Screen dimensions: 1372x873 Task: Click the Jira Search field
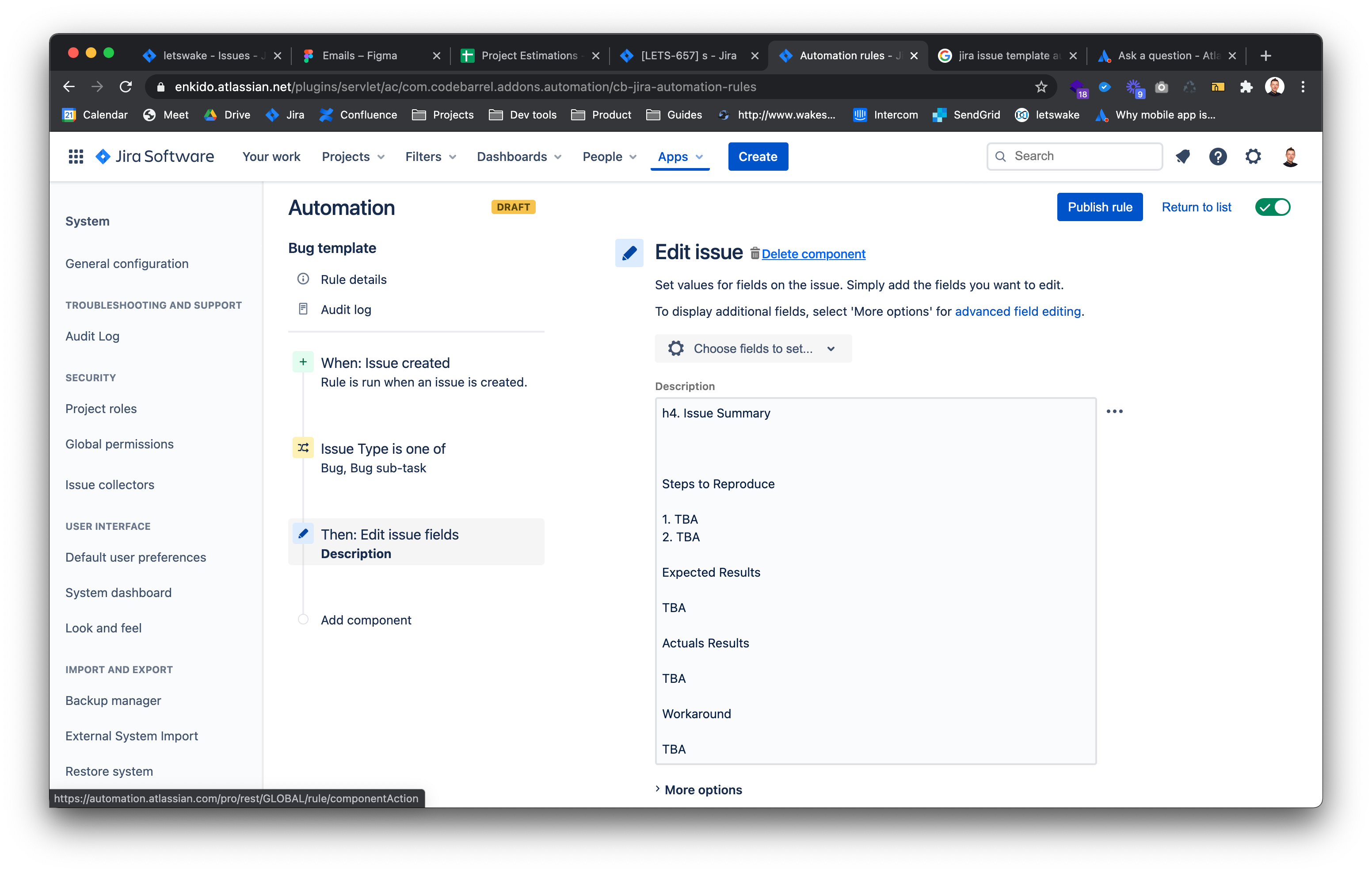[1075, 156]
